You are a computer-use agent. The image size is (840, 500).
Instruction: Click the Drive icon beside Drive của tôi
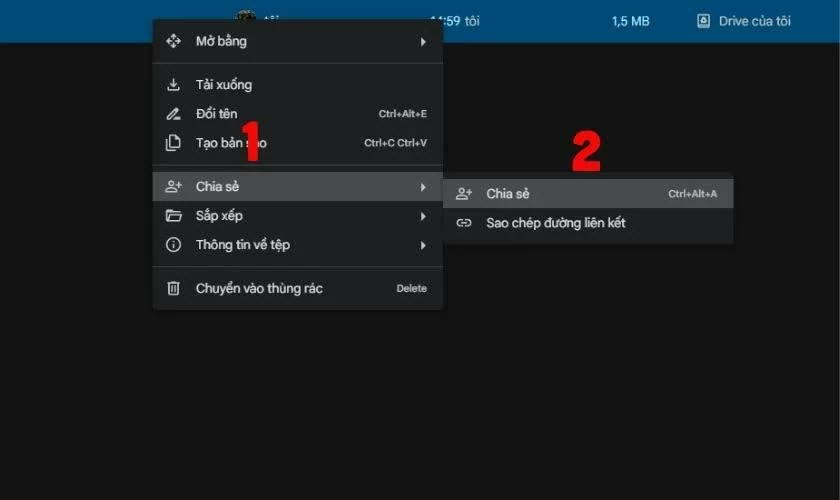point(703,21)
